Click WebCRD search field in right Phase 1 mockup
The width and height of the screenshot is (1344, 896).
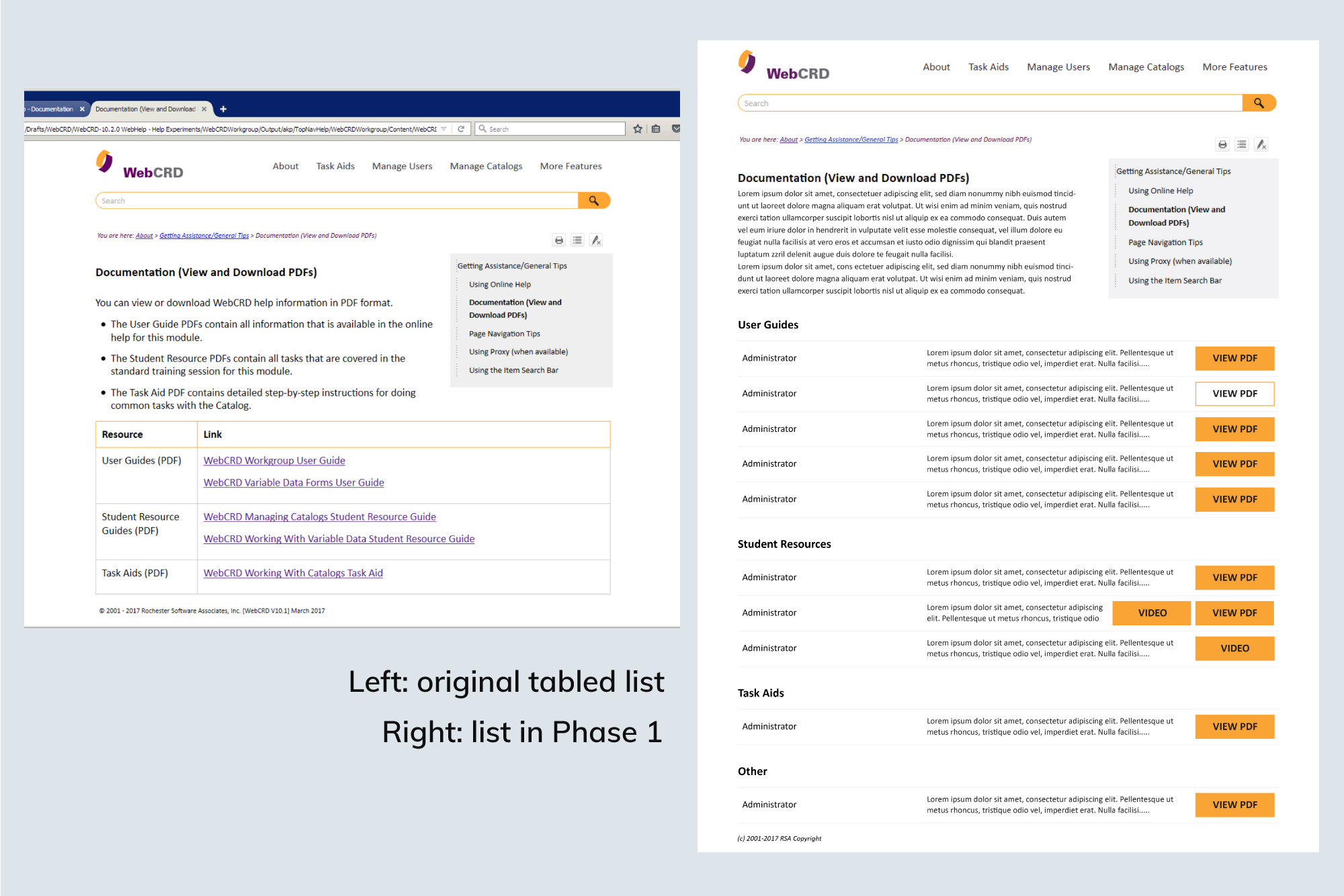point(991,103)
